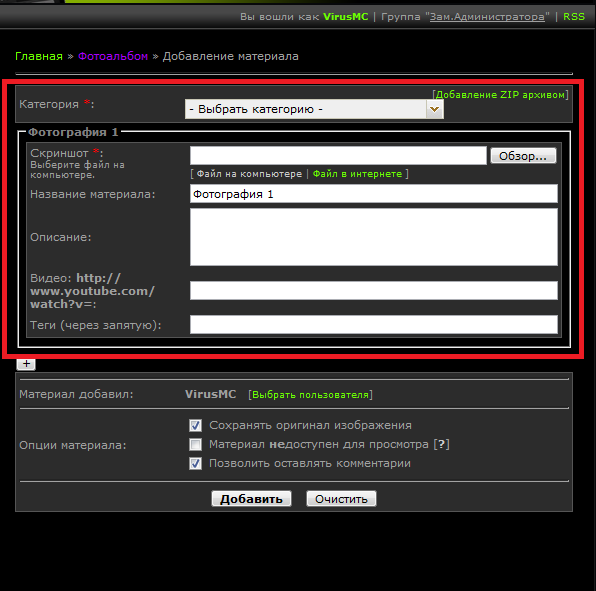Go to 'Главная' breadcrumb link
Image resolution: width=596 pixels, height=591 pixels.
tap(39, 56)
